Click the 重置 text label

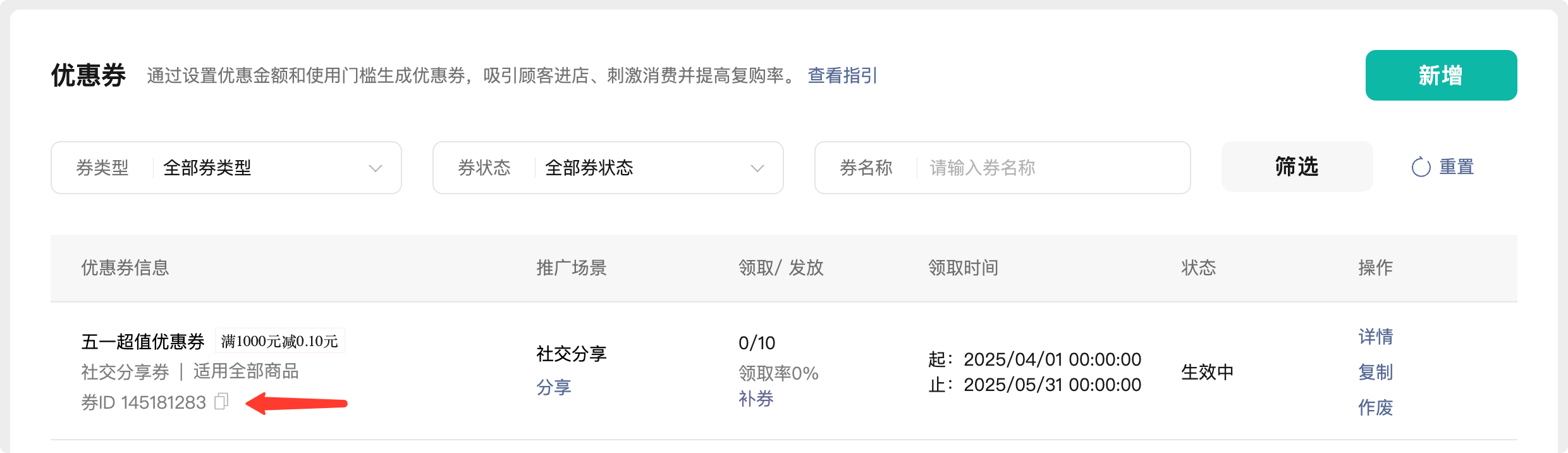1457,167
